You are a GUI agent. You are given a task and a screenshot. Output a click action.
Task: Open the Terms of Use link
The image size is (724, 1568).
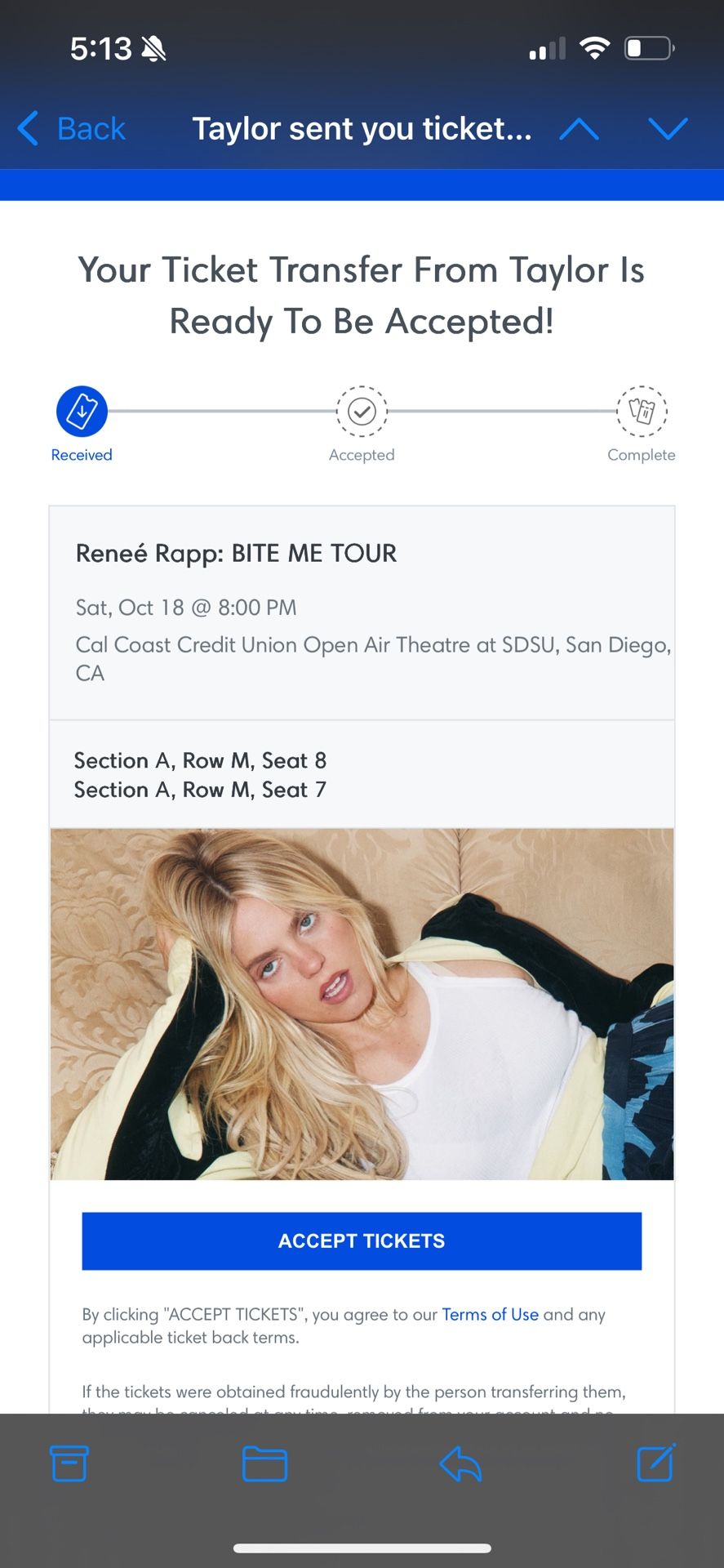tap(490, 1315)
